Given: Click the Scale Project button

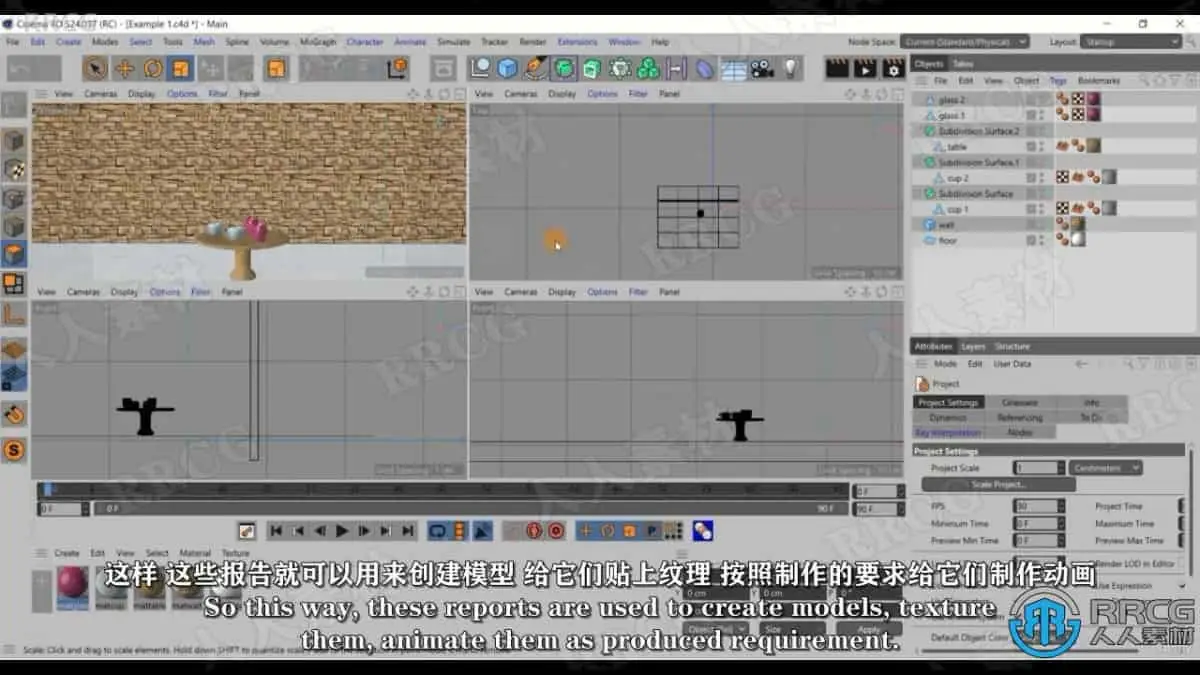Looking at the screenshot, I should [x=999, y=484].
